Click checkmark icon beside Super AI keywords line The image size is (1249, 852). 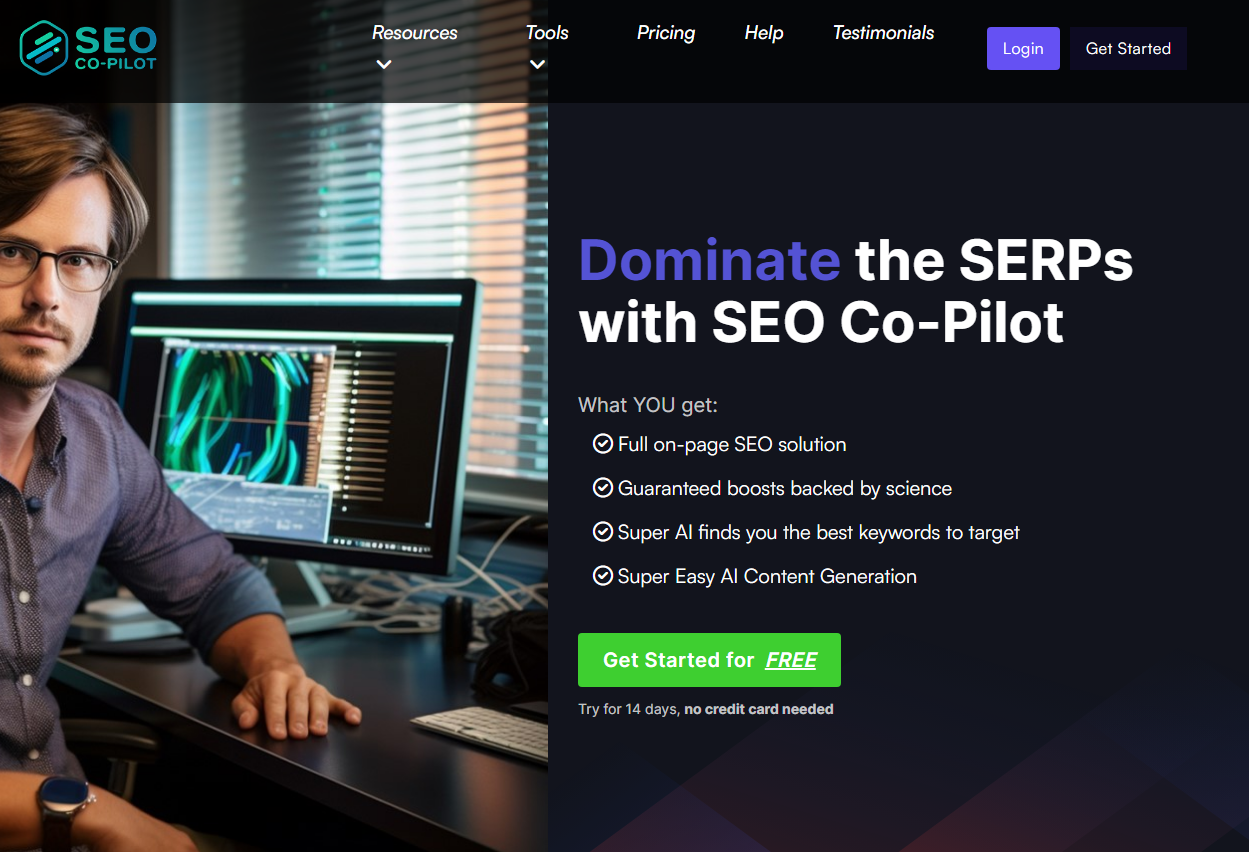[x=603, y=531]
